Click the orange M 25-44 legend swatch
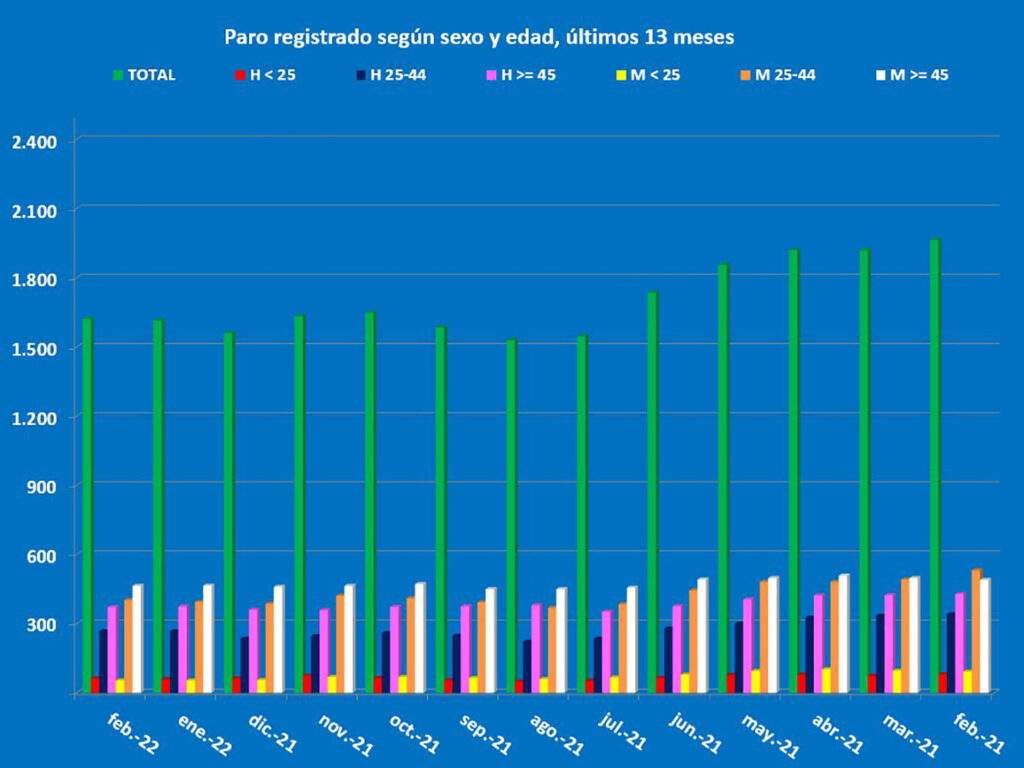 [746, 75]
